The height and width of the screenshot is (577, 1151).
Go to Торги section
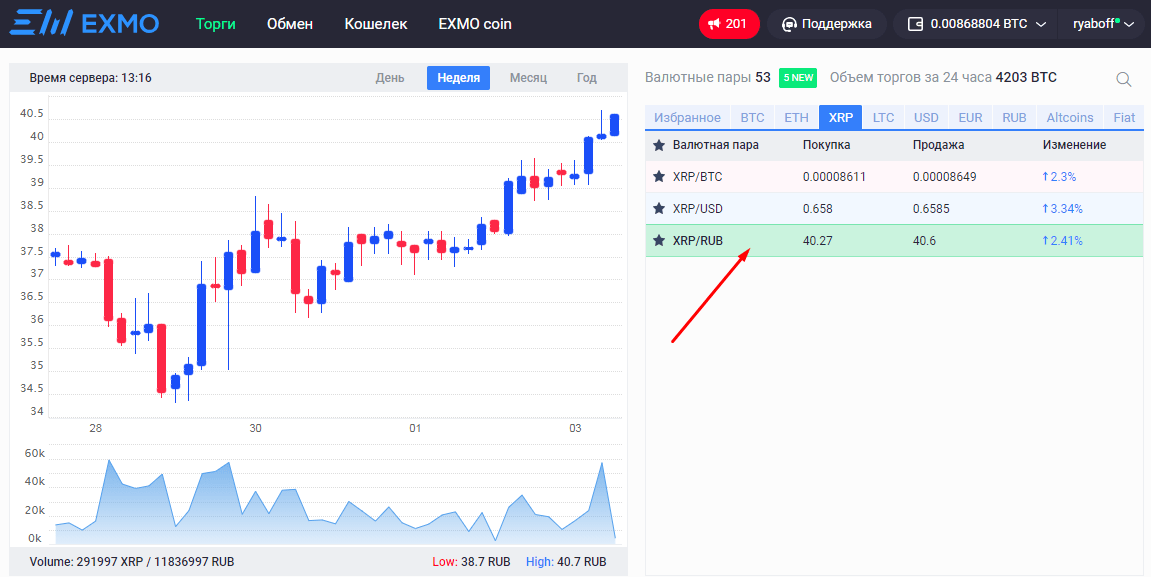(216, 24)
